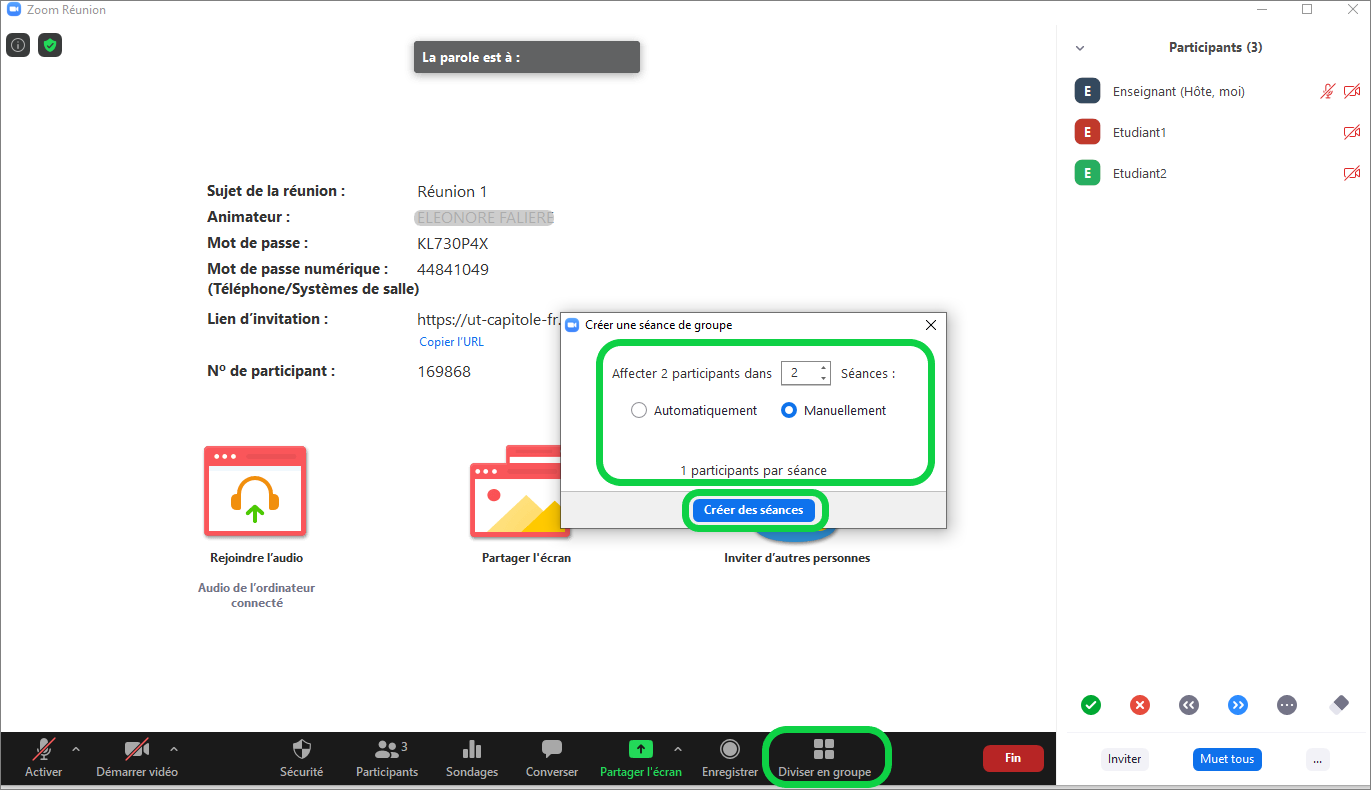The height and width of the screenshot is (790, 1371).
Task: Click gray slow-down rewind reaction
Action: coord(1188,705)
